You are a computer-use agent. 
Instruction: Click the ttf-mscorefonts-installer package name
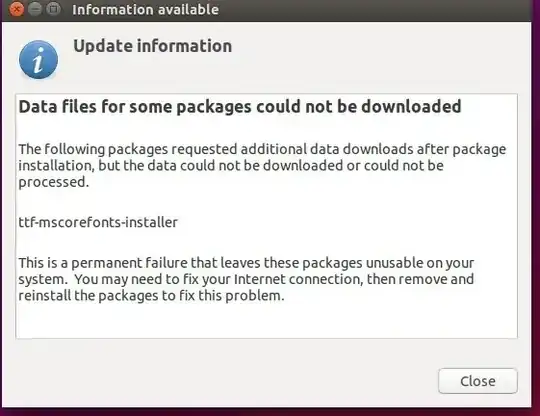pos(98,222)
